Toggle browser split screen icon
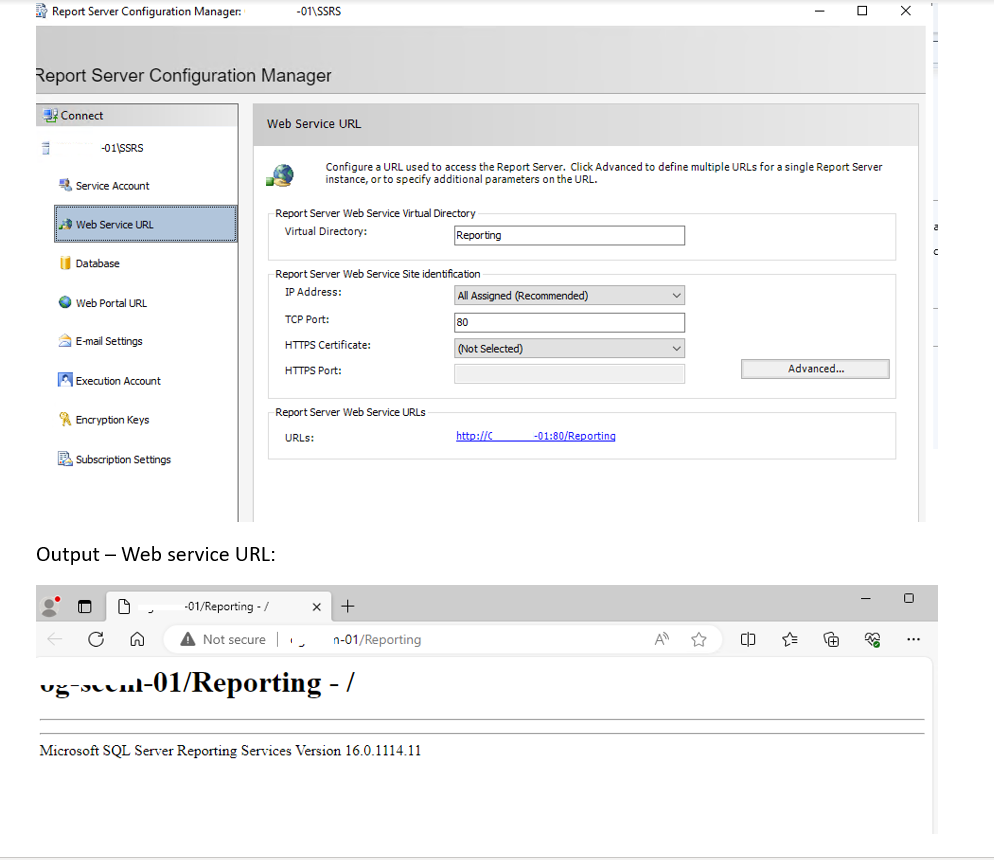The width and height of the screenshot is (994, 860). (748, 639)
